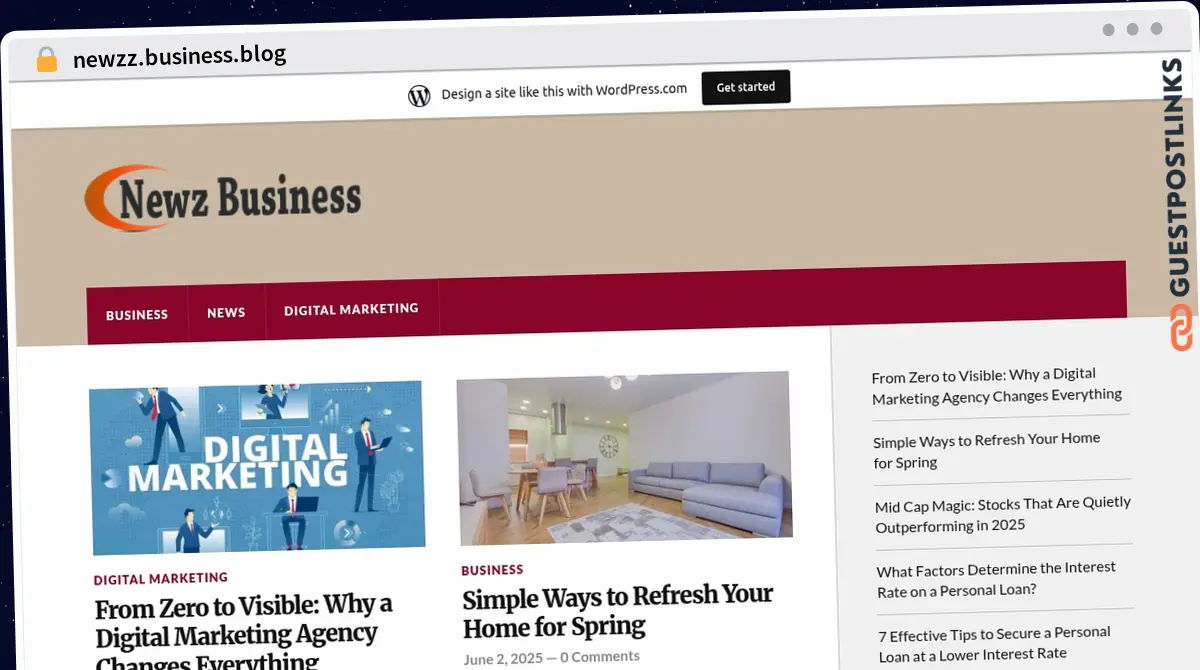Screen dimensions: 1200x670
Task: Open sidebar link "Mid Cap Magic" post
Action: point(1003,514)
